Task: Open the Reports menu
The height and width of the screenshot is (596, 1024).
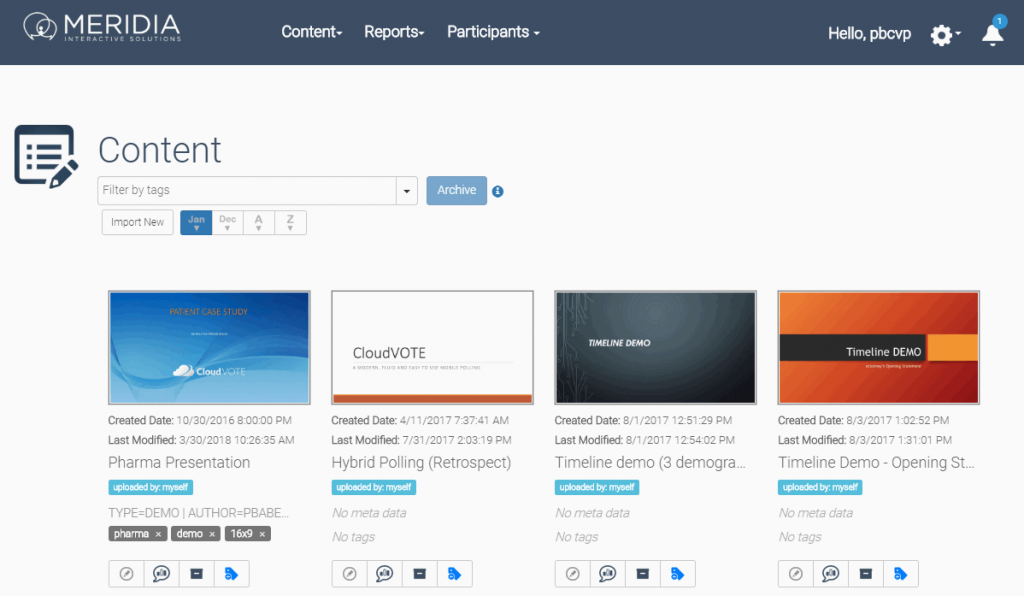Action: (394, 32)
